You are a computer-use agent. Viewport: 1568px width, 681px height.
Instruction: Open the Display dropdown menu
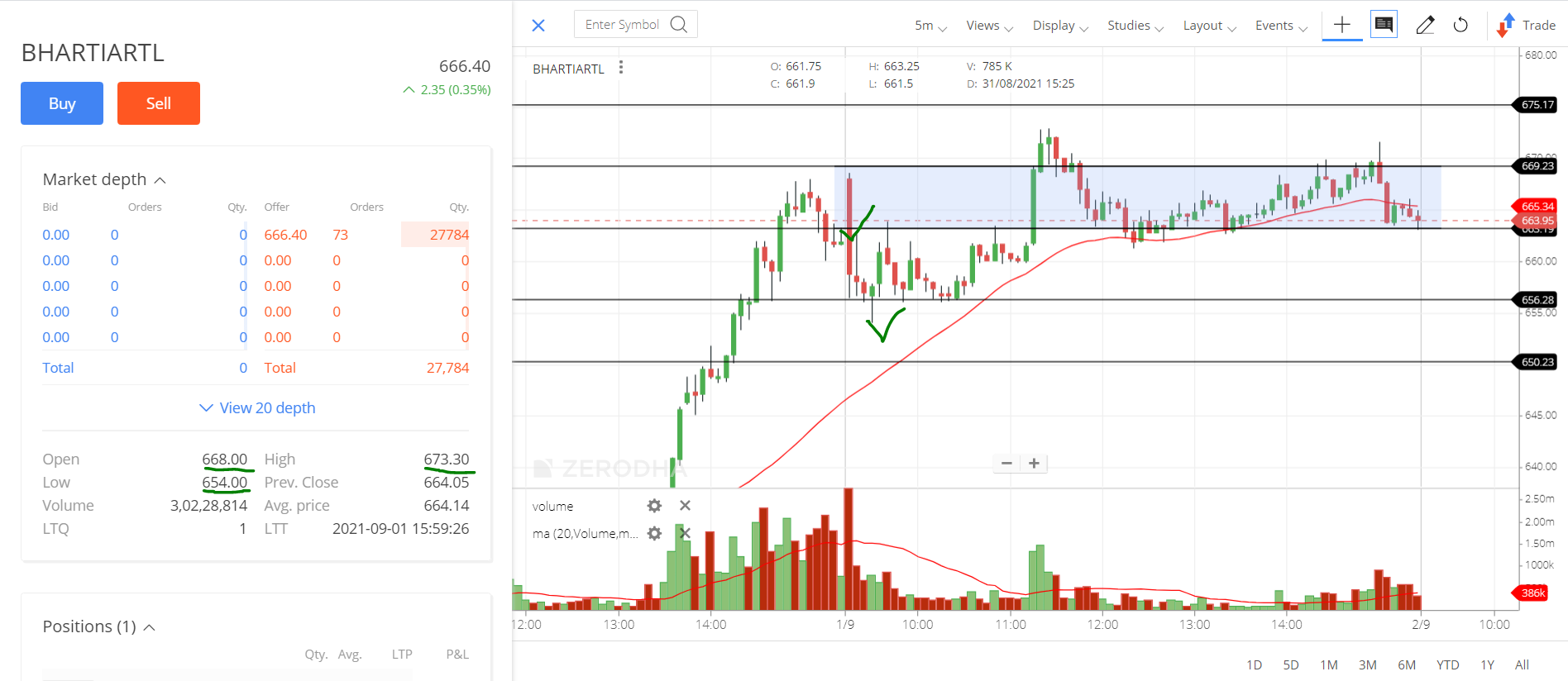(1060, 26)
